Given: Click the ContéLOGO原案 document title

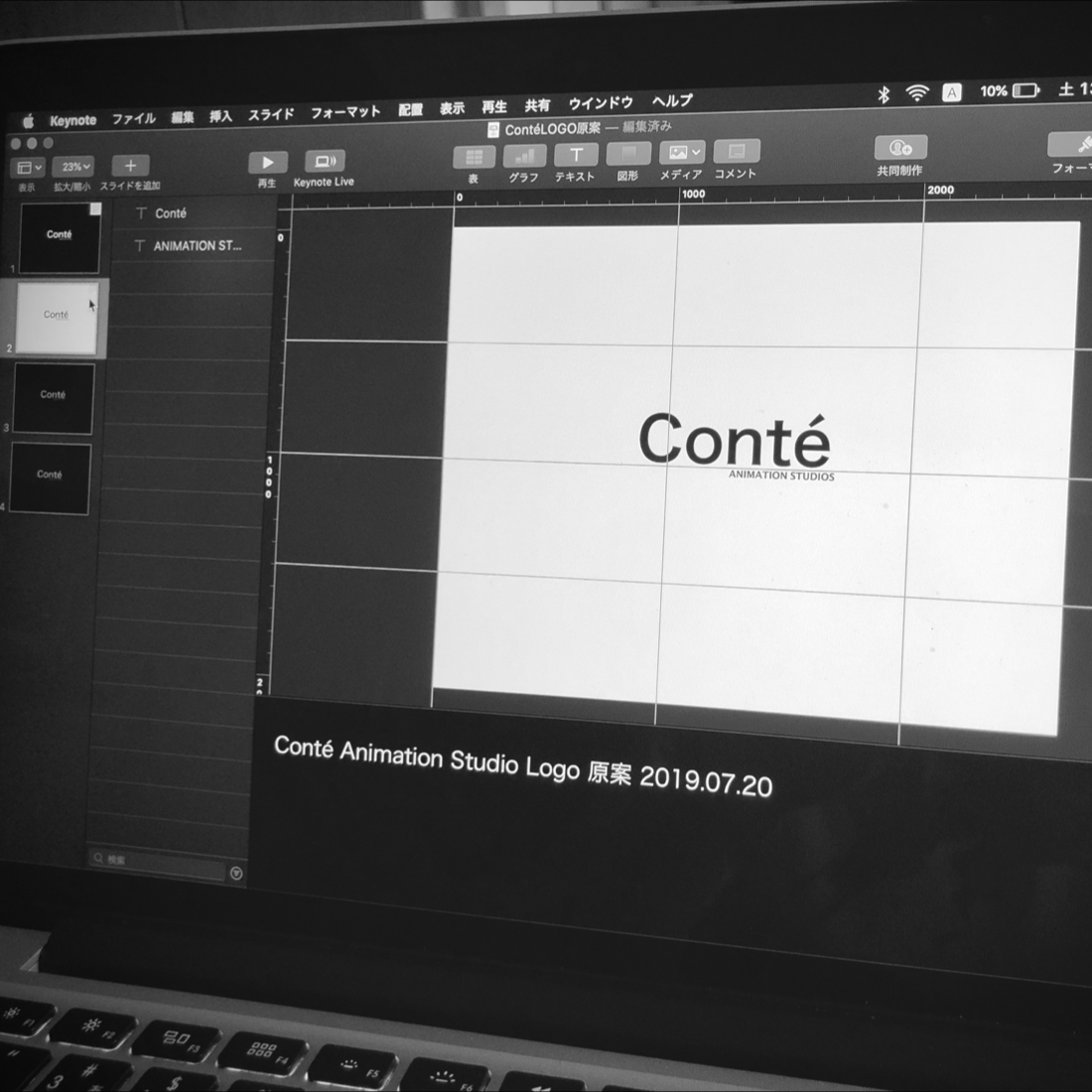Looking at the screenshot, I should point(552,129).
